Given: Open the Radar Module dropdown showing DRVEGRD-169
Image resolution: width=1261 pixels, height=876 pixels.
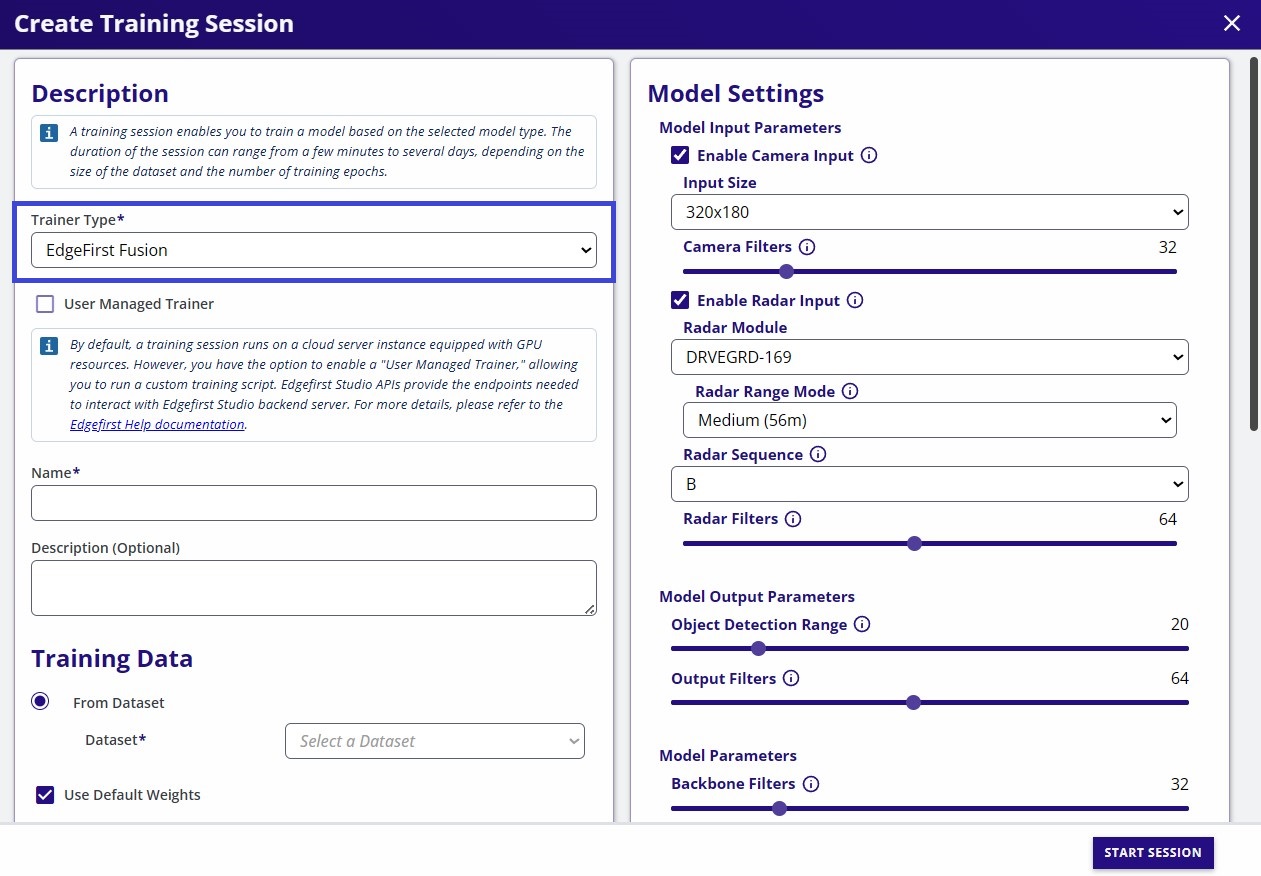Looking at the screenshot, I should (929, 357).
